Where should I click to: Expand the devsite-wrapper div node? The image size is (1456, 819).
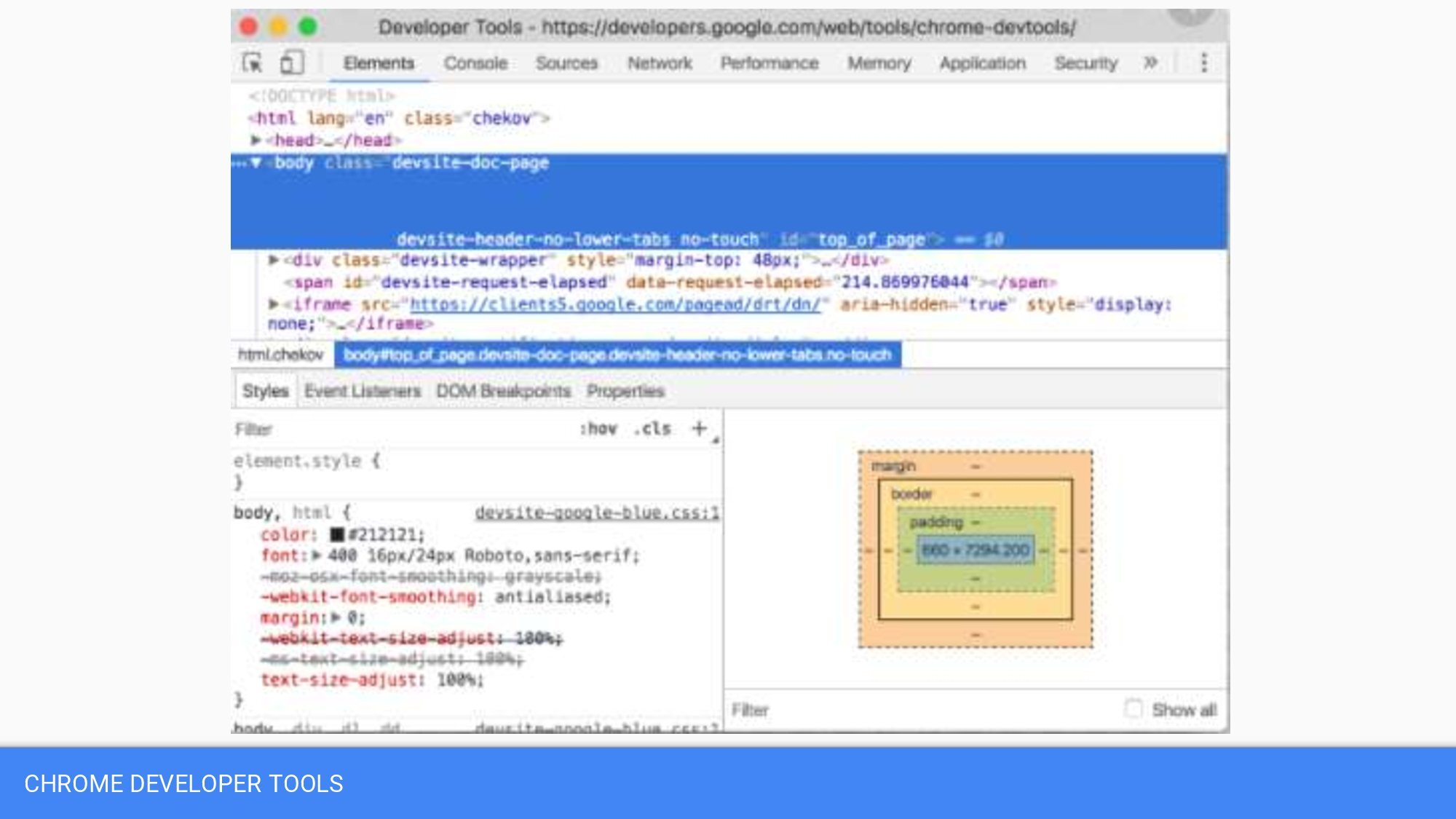pos(274,260)
